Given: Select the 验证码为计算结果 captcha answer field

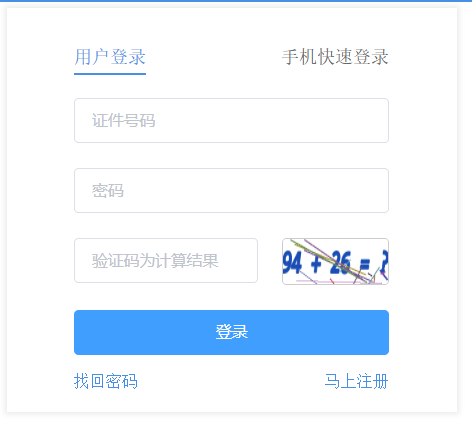Looking at the screenshot, I should click(x=166, y=260).
